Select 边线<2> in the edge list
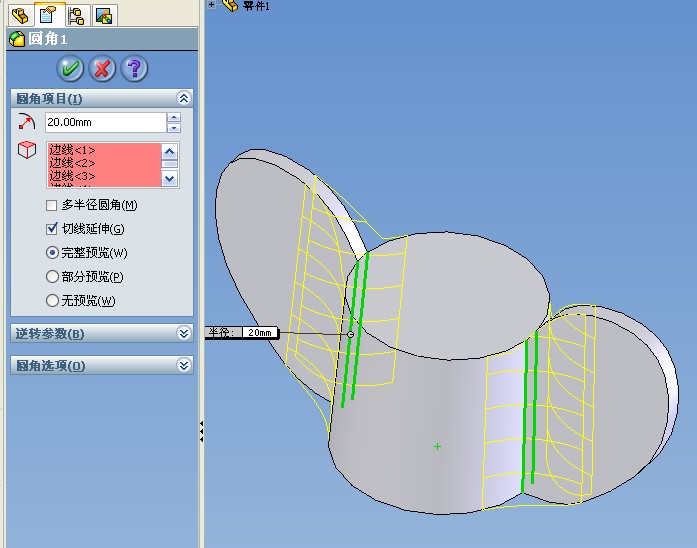Image resolution: width=697 pixels, height=548 pixels. point(72,163)
